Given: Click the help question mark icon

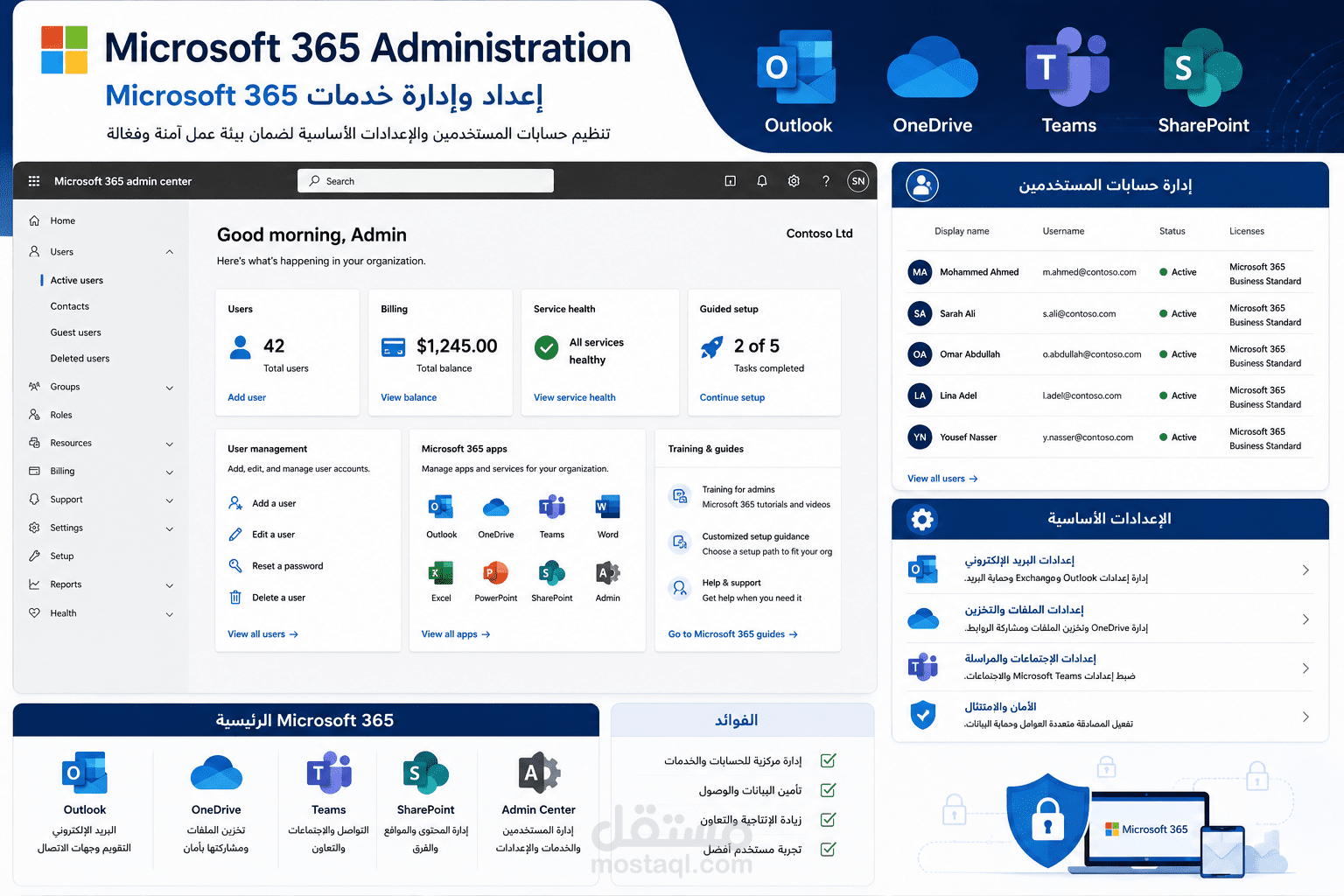Looking at the screenshot, I should point(826,181).
